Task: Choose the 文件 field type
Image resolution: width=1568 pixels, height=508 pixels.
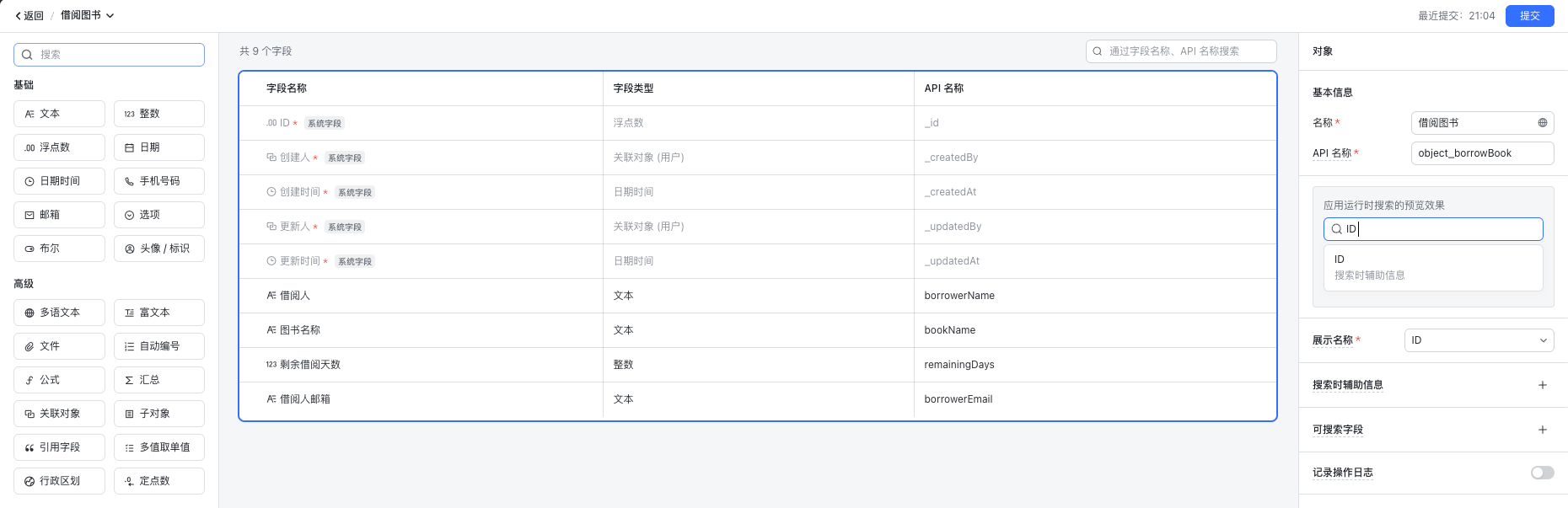Action: tap(59, 346)
